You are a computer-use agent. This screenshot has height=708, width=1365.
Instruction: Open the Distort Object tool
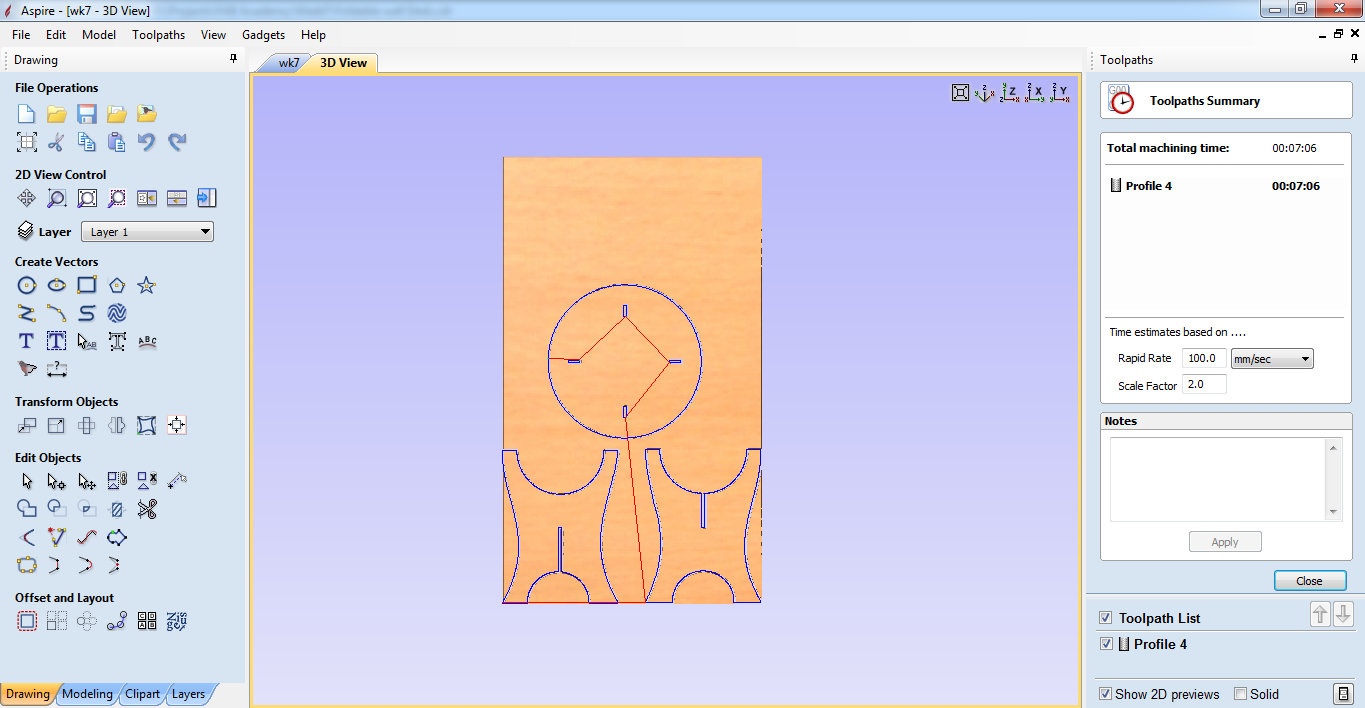point(147,425)
